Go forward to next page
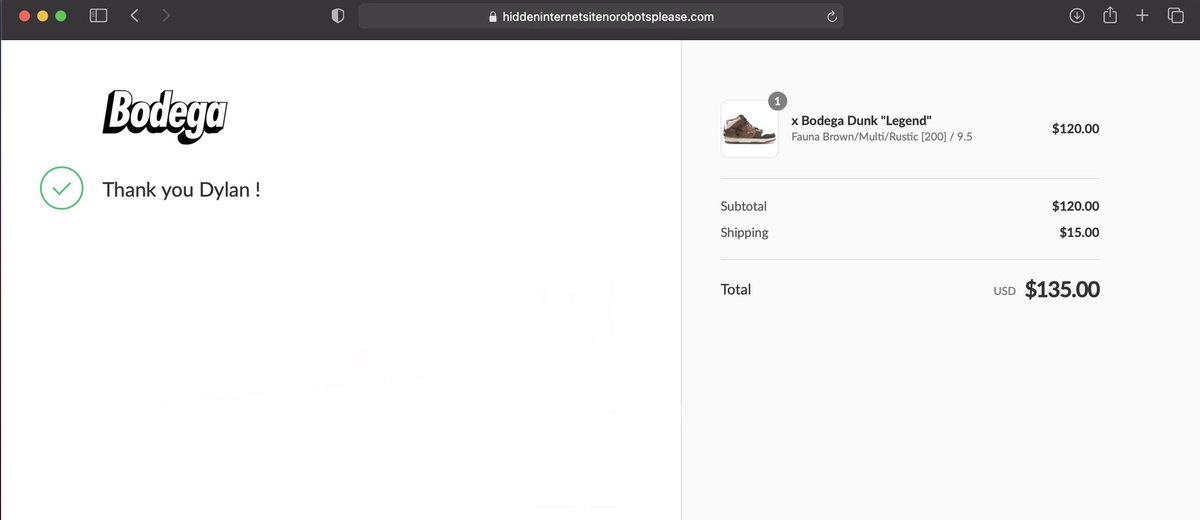The height and width of the screenshot is (520, 1200). pos(166,16)
